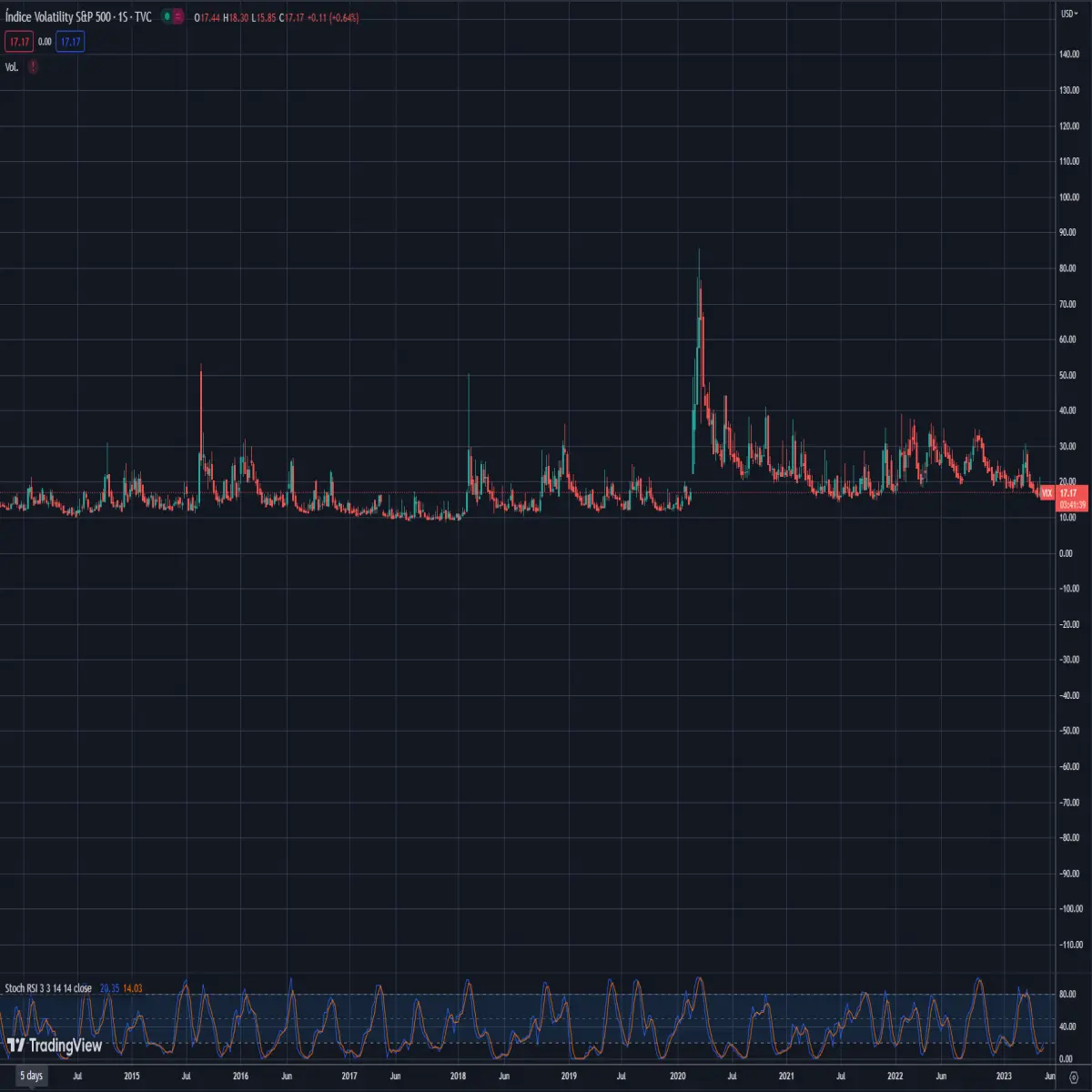
Task: Open the USD currency dropdown
Action: tap(1068, 13)
